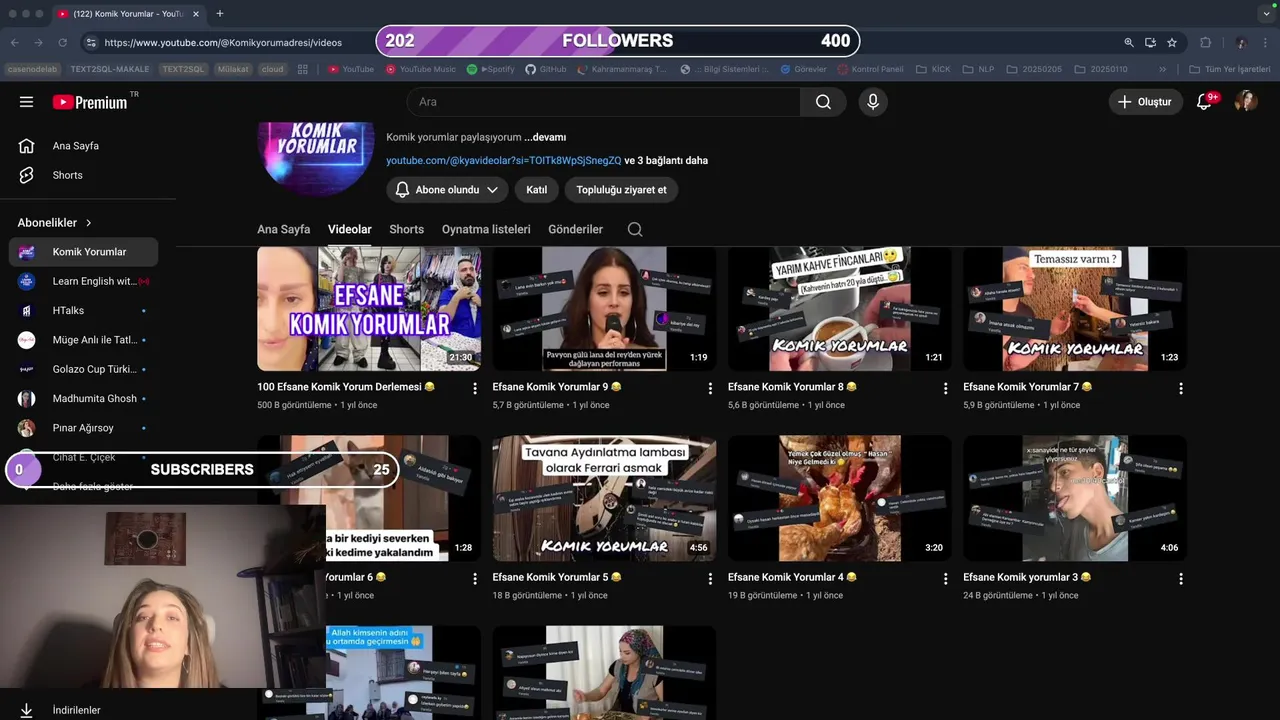Open Spotify bookmark

pos(490,69)
